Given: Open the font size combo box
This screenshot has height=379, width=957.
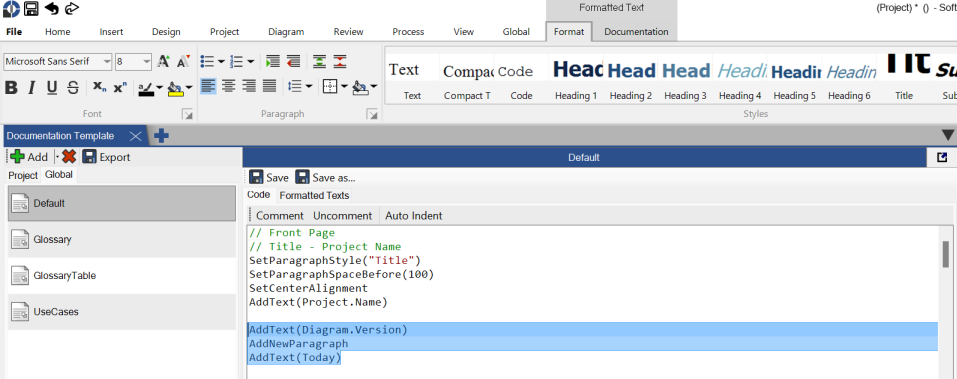Looking at the screenshot, I should tap(134, 62).
